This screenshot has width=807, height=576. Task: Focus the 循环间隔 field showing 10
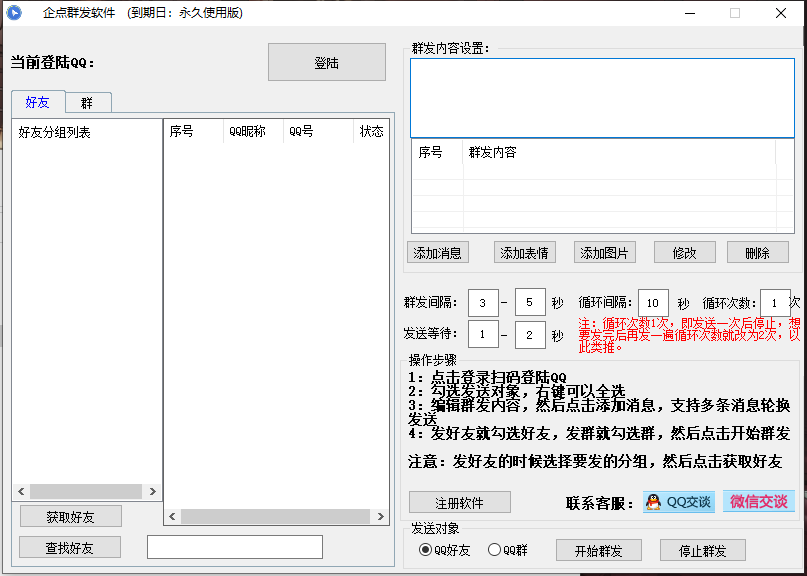click(x=653, y=303)
